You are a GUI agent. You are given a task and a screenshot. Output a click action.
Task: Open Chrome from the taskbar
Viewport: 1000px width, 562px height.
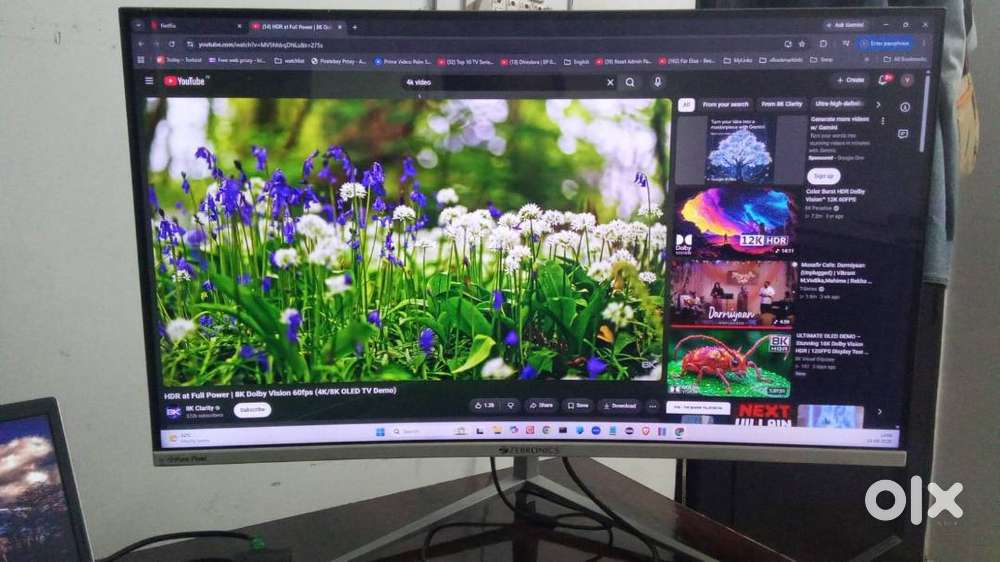[x=680, y=431]
